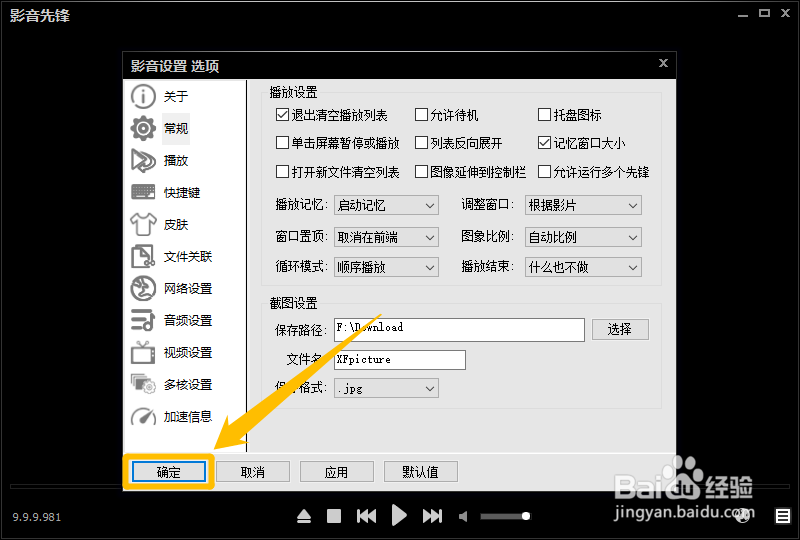Open the 加速信息 speedometer icon
The height and width of the screenshot is (540, 800).
(143, 416)
